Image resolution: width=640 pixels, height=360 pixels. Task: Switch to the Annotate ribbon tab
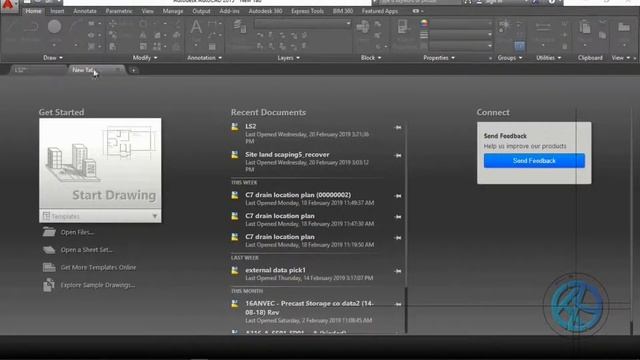pos(85,11)
